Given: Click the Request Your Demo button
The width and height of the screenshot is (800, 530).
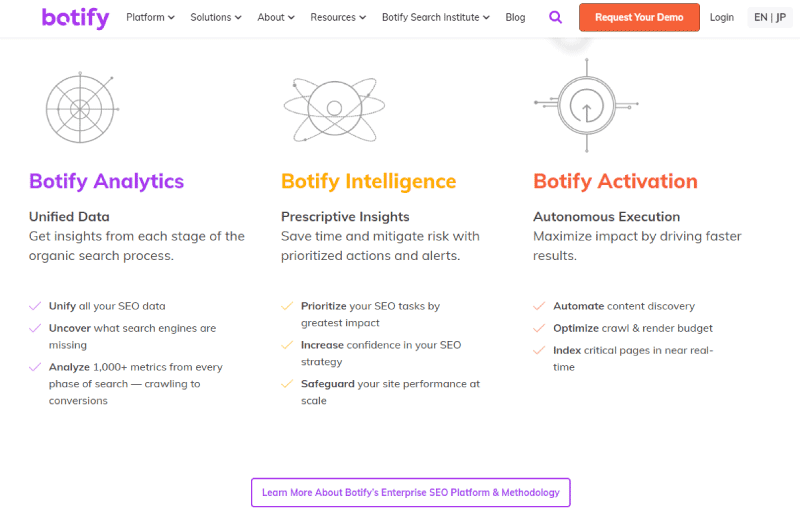Looking at the screenshot, I should pyautogui.click(x=639, y=17).
